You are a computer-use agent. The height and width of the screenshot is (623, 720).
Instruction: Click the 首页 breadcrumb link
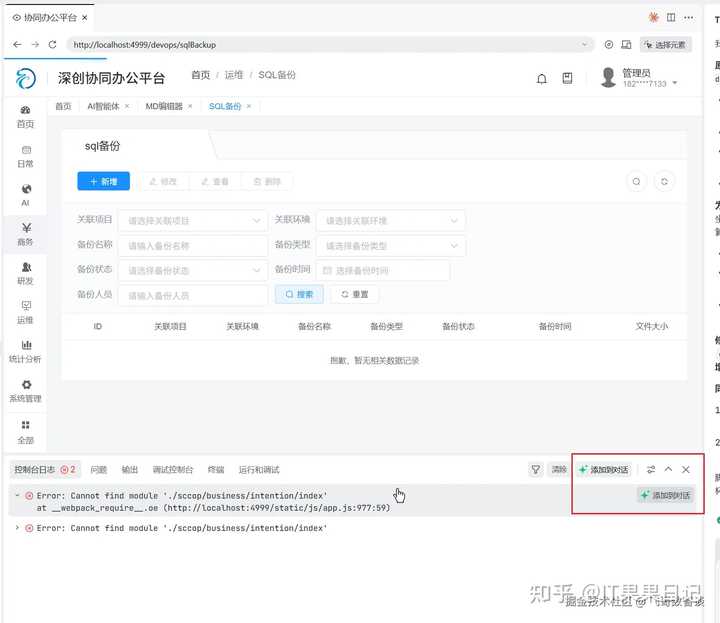pyautogui.click(x=201, y=75)
